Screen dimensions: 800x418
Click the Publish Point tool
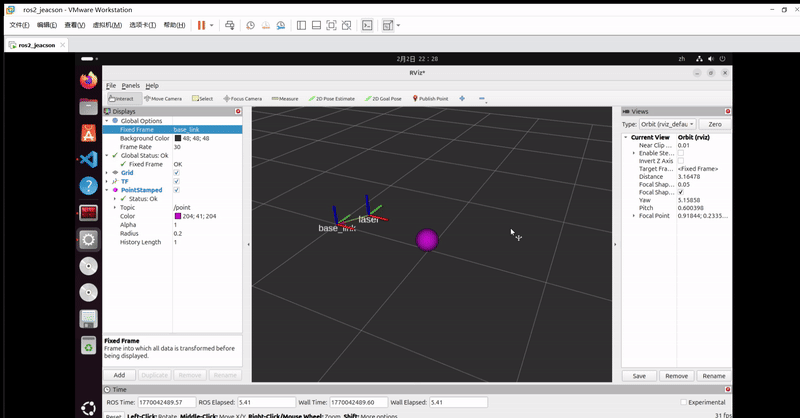coord(431,99)
